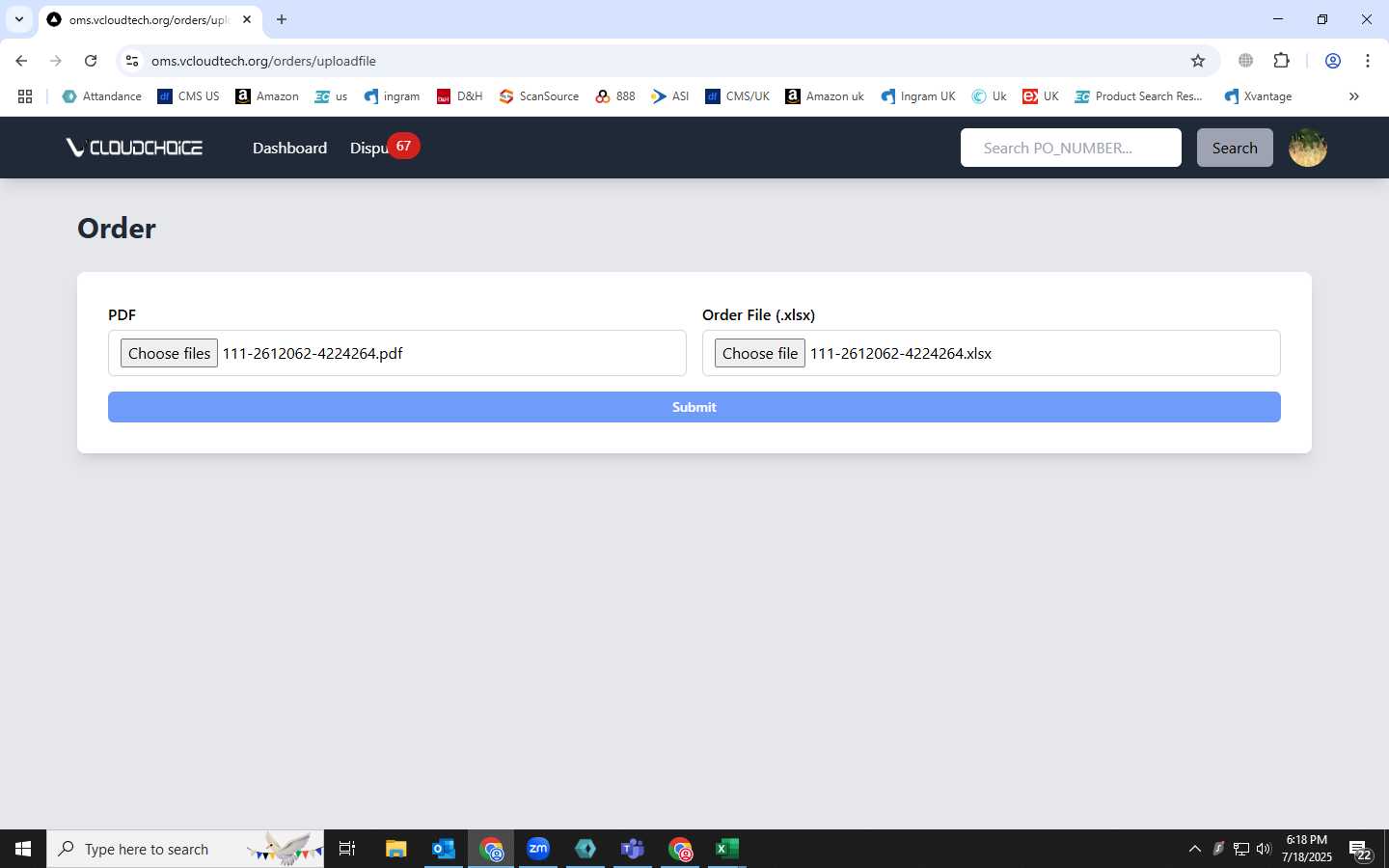1389x868 pixels.
Task: Show hidden system tray icons
Action: tap(1194, 849)
